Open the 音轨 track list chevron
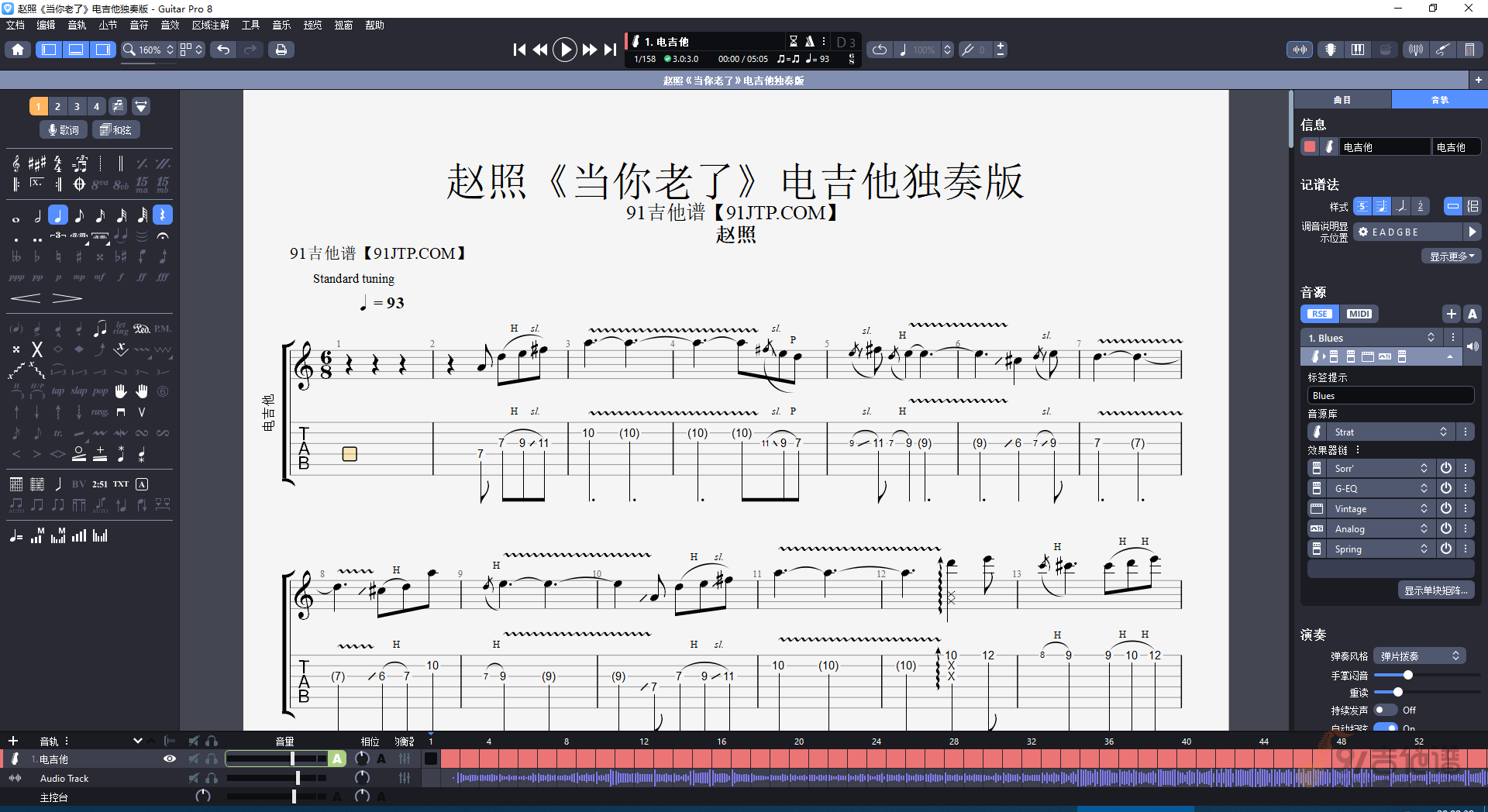1488x812 pixels. pyautogui.click(x=138, y=741)
